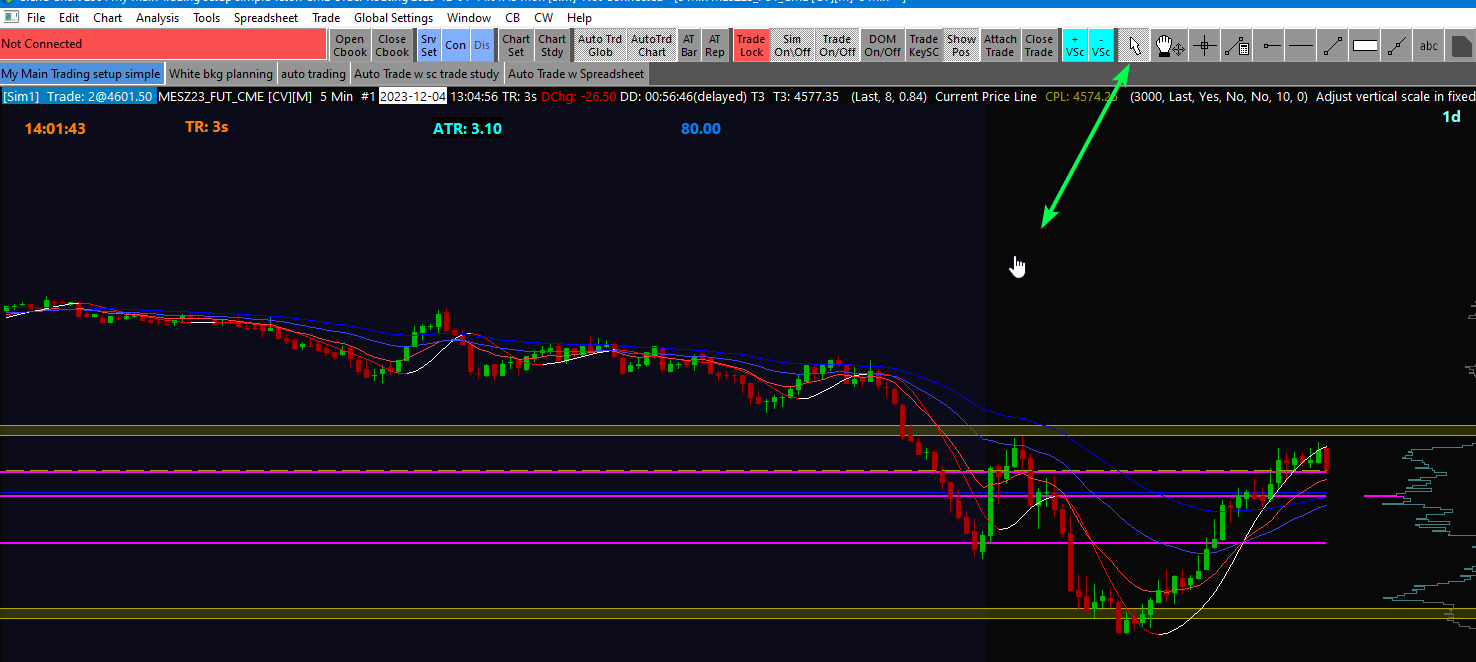Toggle Trade On/Off
This screenshot has width=1476, height=662.
coord(837,45)
